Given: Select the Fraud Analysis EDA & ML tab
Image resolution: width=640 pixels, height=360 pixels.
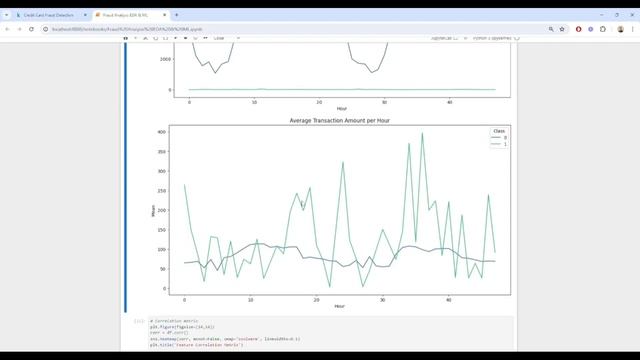Looking at the screenshot, I should point(130,15).
